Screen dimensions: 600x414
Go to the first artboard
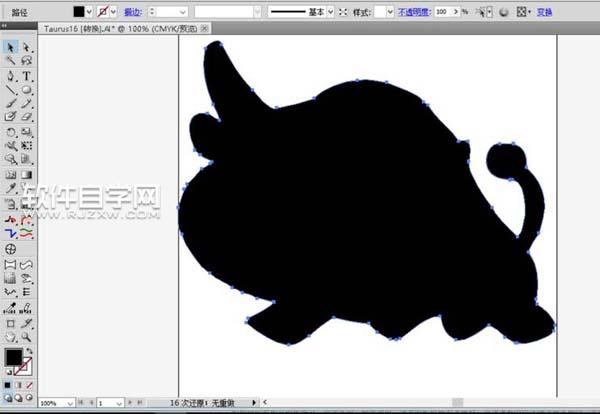pyautogui.click(x=81, y=403)
